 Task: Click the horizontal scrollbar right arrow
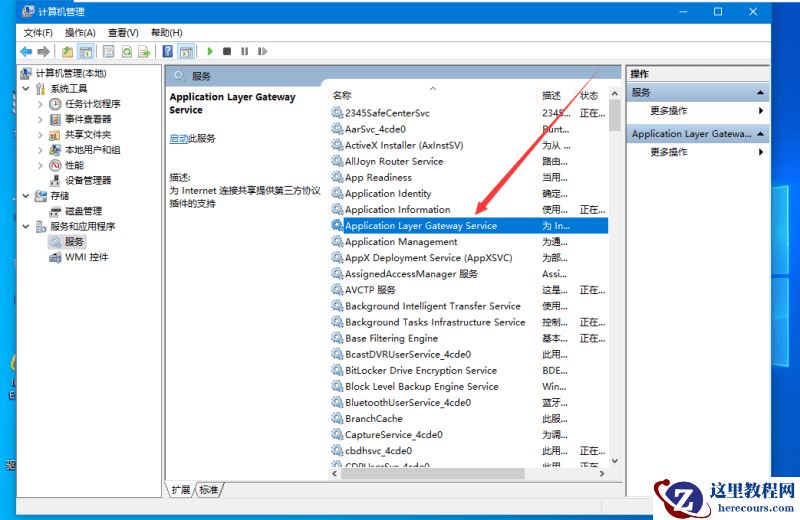[x=602, y=474]
